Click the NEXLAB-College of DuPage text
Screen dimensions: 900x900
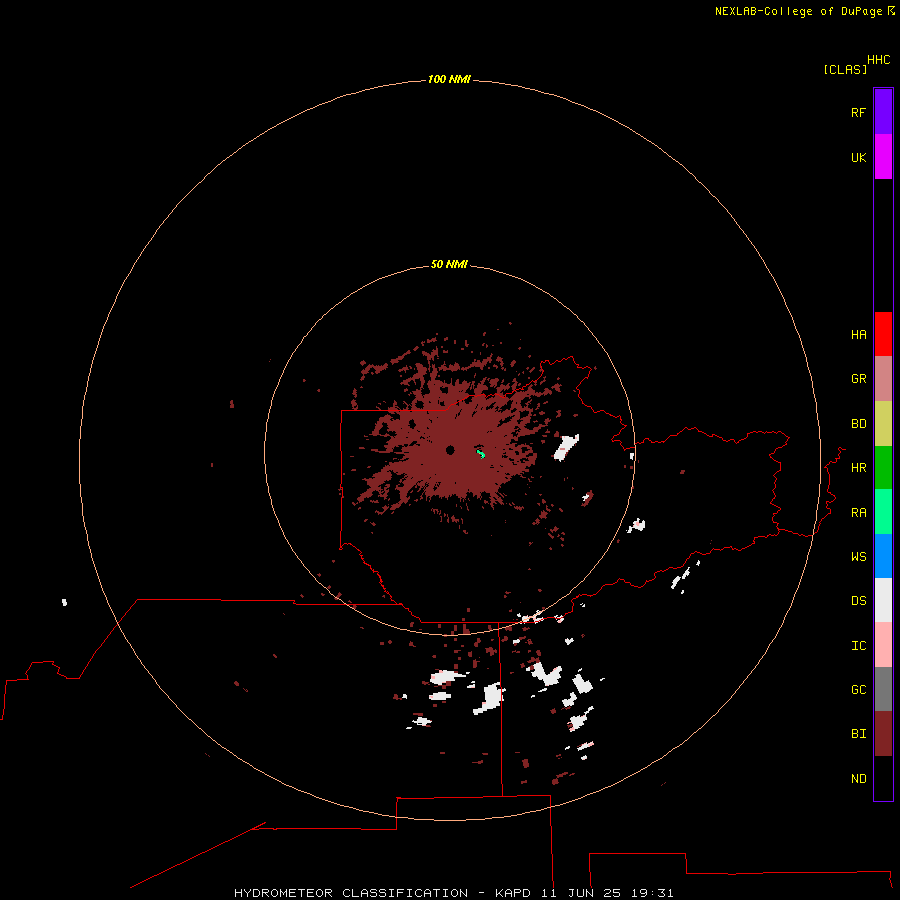[798, 11]
